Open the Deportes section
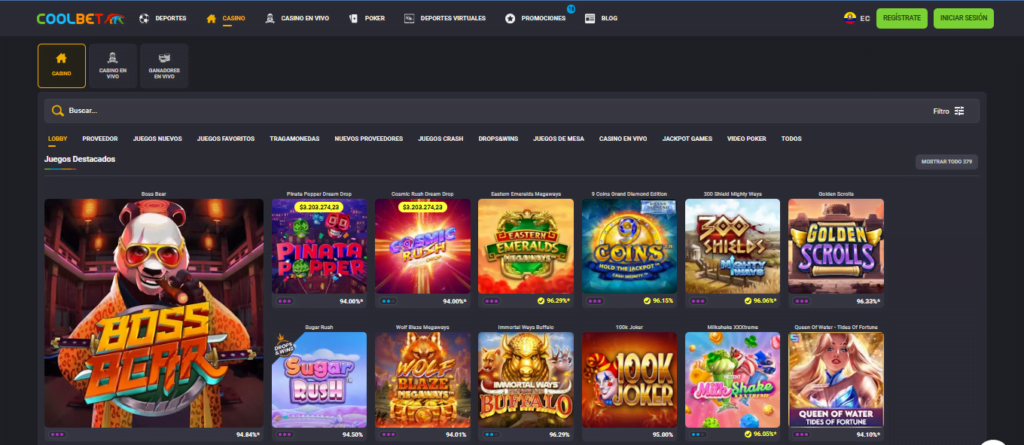The width and height of the screenshot is (1024, 445). (164, 18)
